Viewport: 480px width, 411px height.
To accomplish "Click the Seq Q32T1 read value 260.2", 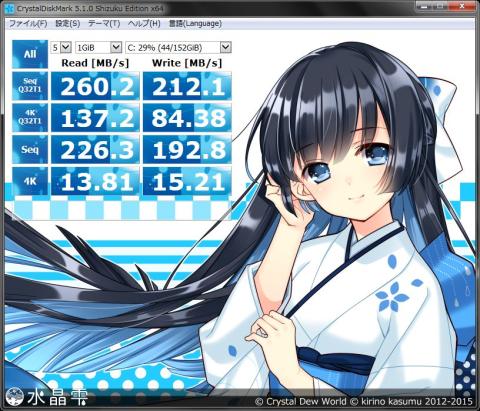I will click(x=95, y=86).
